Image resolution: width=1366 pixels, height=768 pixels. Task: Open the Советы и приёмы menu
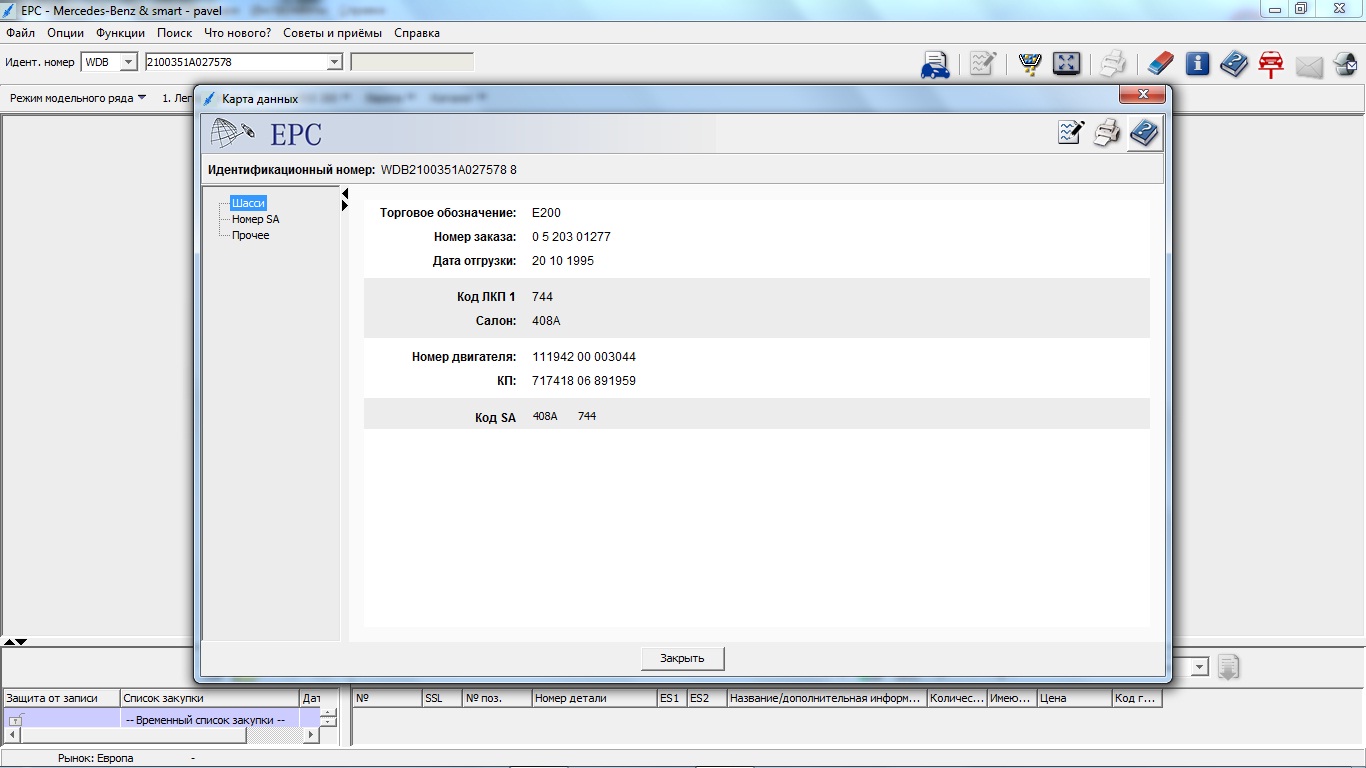[x=333, y=33]
